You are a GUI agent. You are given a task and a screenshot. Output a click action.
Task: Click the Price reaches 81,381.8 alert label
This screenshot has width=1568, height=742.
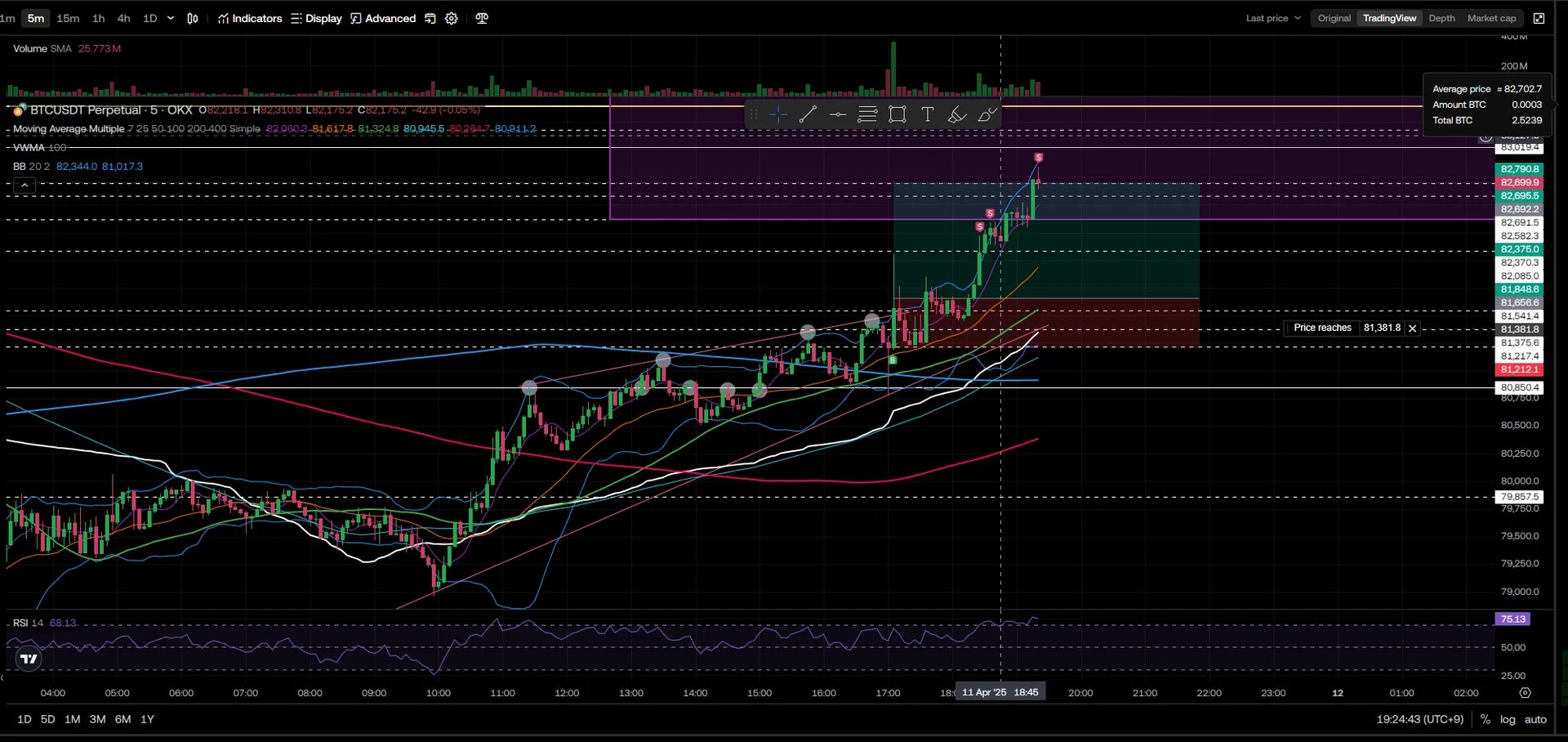pos(1322,328)
